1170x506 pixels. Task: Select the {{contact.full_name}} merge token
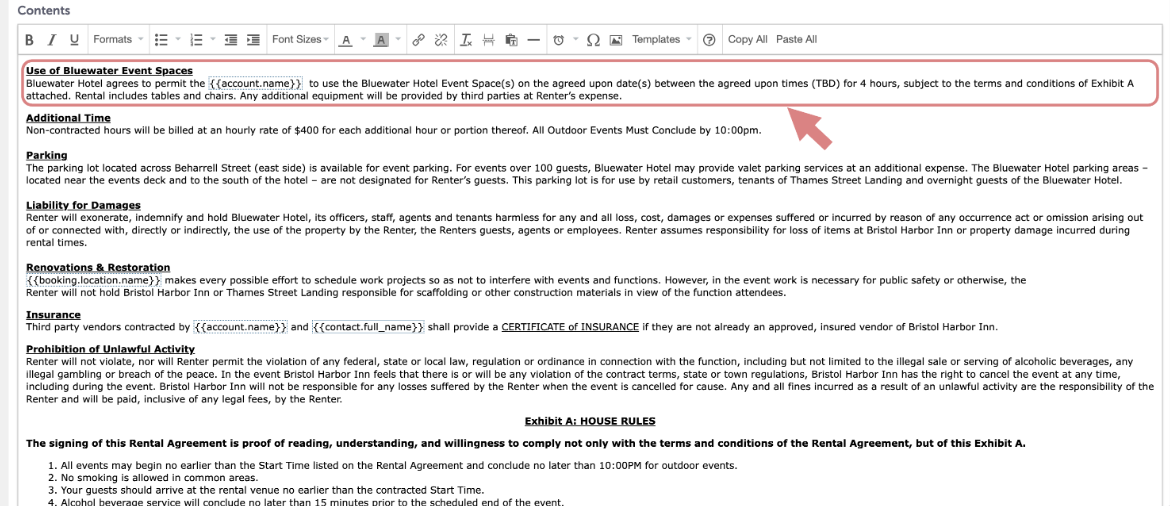[367, 327]
